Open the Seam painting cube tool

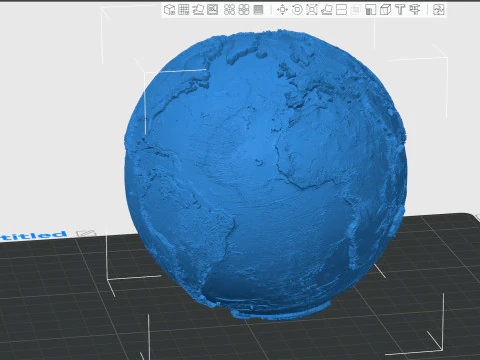click(385, 10)
